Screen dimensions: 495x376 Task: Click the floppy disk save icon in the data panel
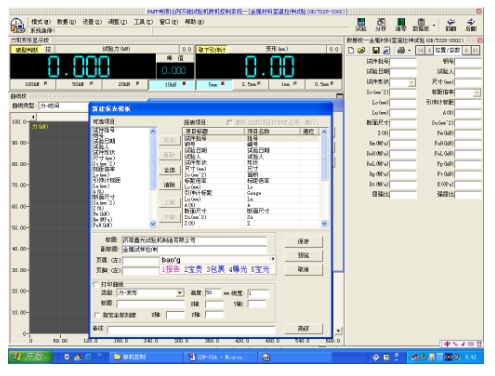(x=376, y=50)
